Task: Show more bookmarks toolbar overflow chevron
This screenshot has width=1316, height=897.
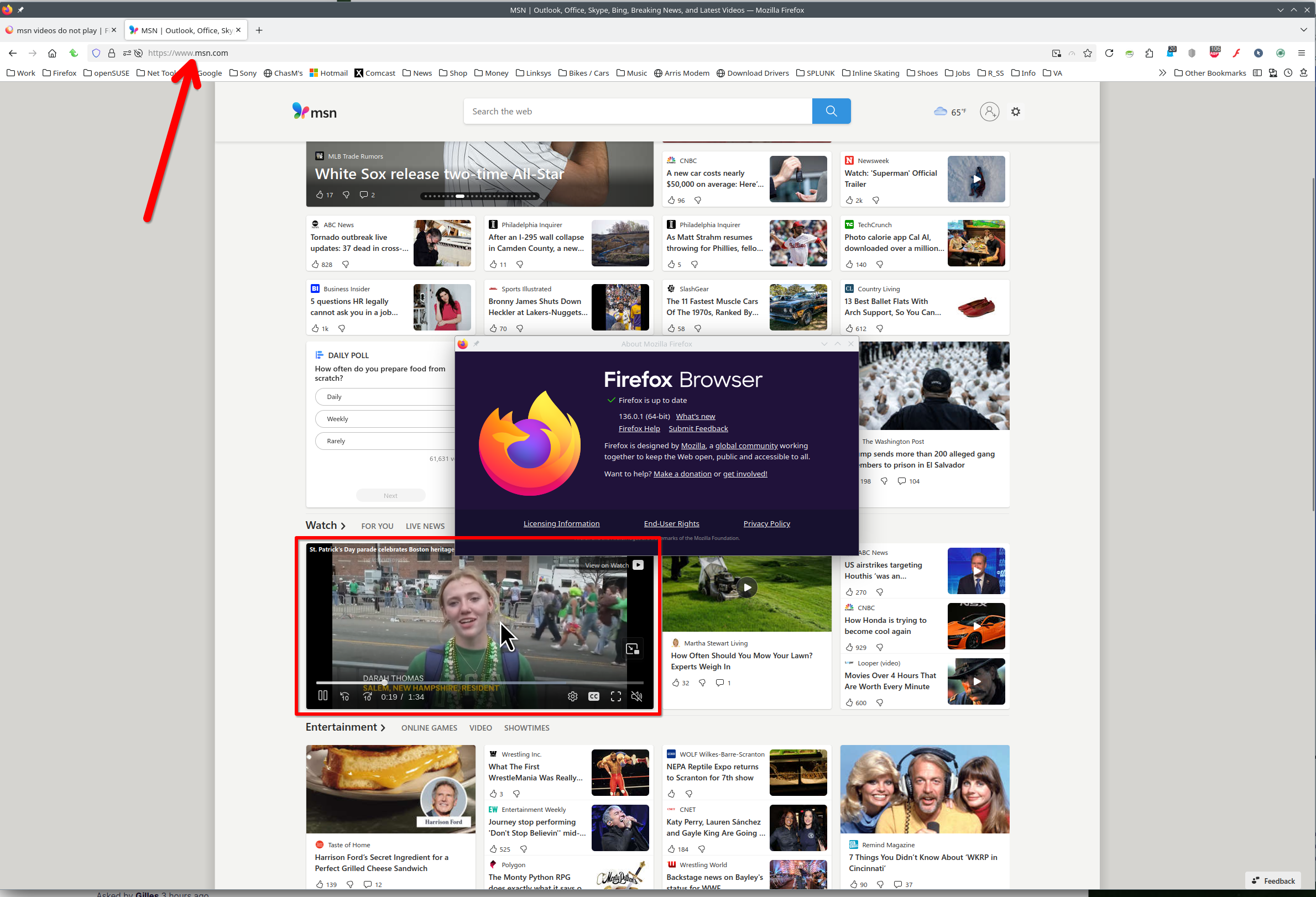Action: [x=1162, y=73]
